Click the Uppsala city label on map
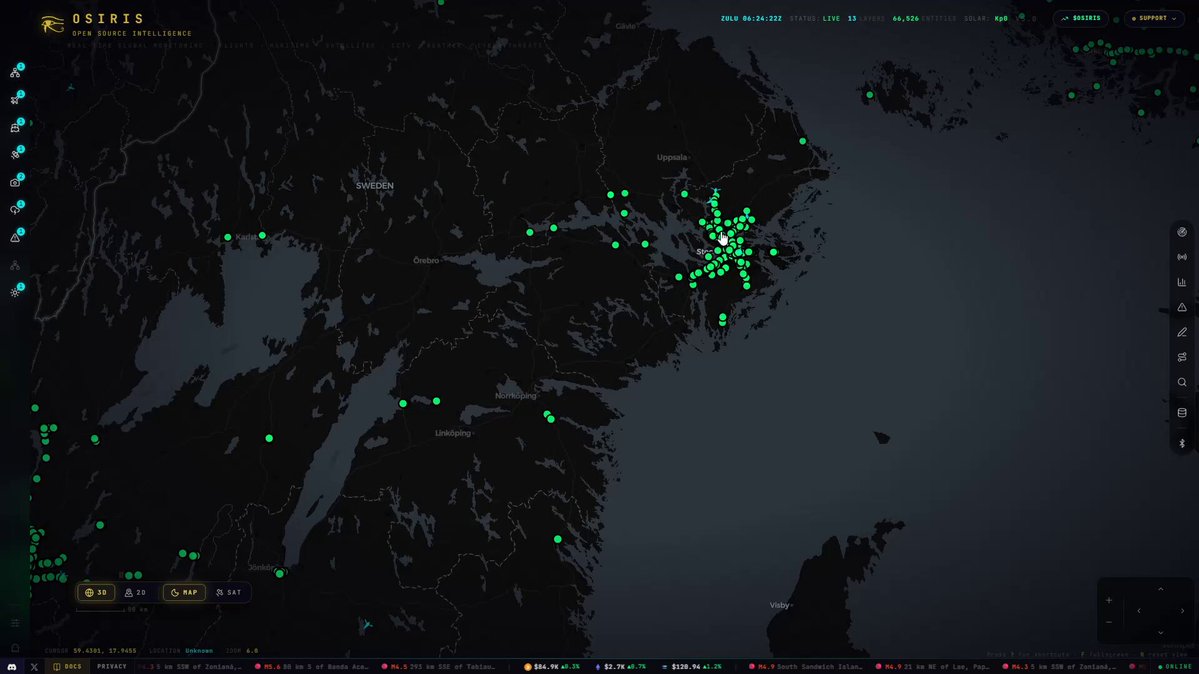Screen dimensions: 1199x674 [x=672, y=158]
